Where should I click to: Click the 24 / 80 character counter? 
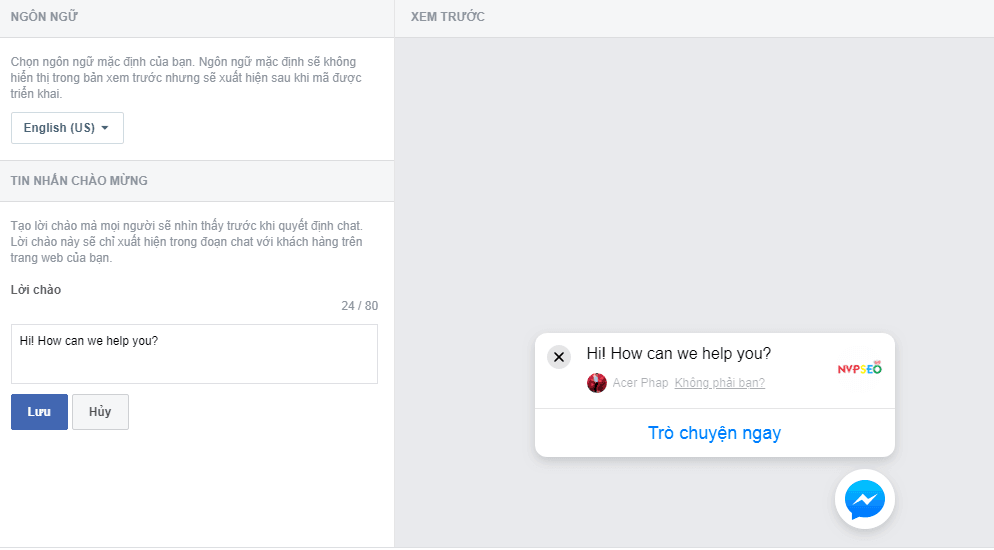(359, 306)
